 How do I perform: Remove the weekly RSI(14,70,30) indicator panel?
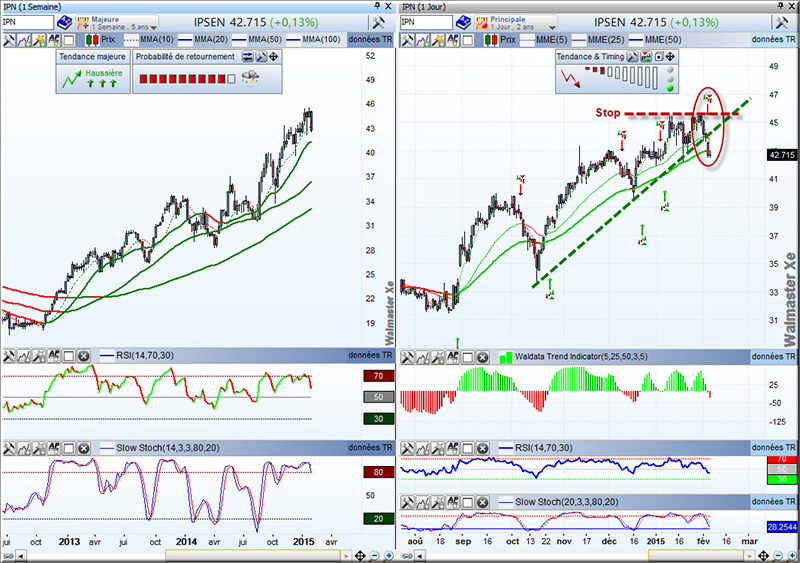click(x=84, y=356)
